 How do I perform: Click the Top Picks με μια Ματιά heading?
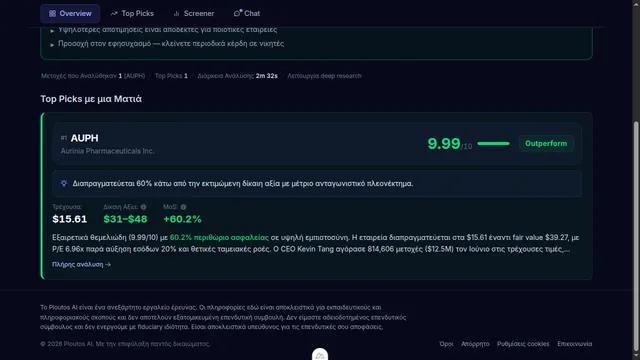pyautogui.click(x=91, y=99)
